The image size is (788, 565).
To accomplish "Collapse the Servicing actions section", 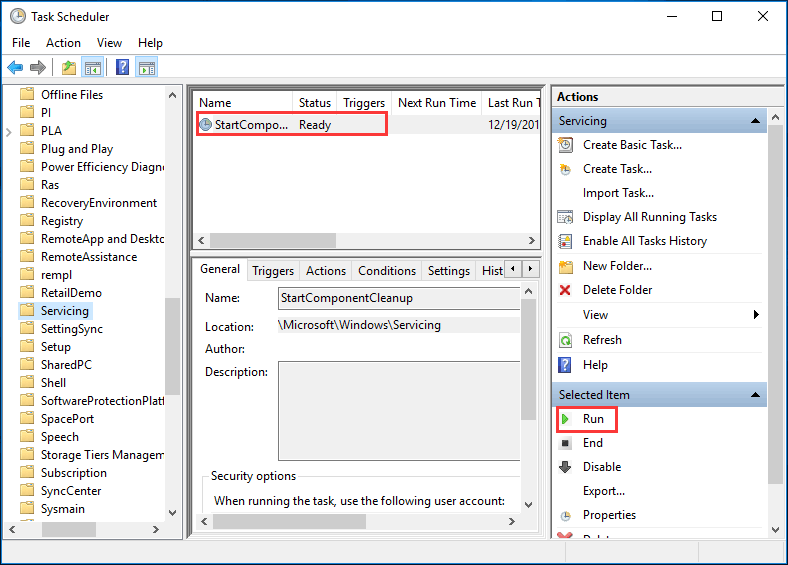I will click(755, 121).
